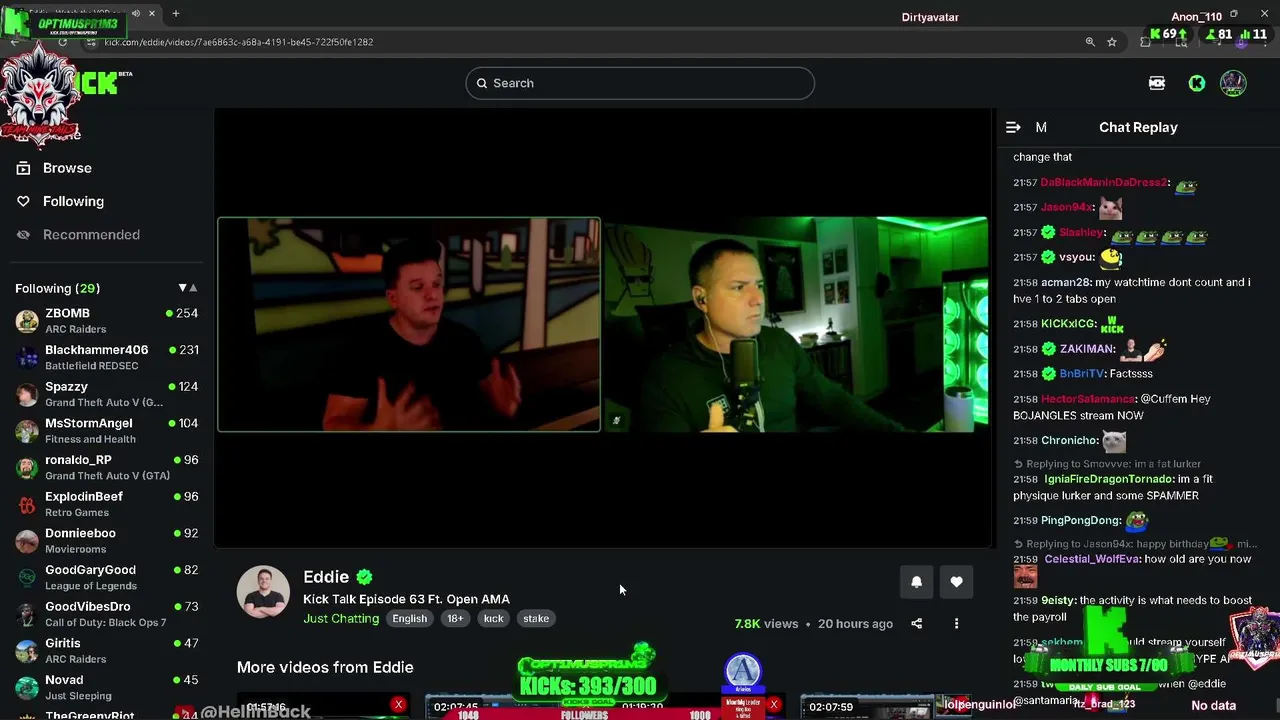Click GoodGaryGood avatar in sidebar
This screenshot has width=1280, height=720.
(x=27, y=578)
